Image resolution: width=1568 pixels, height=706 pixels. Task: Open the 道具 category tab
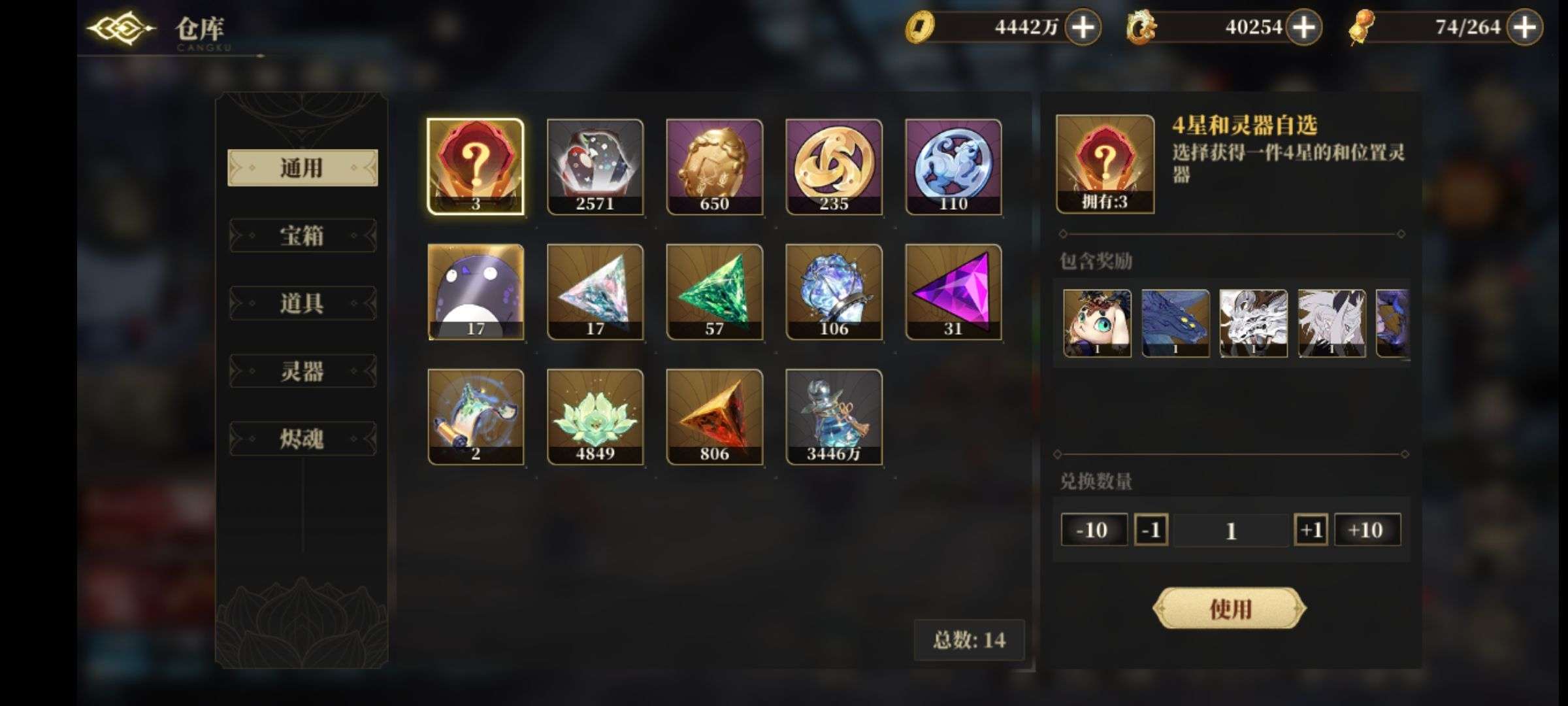(302, 303)
